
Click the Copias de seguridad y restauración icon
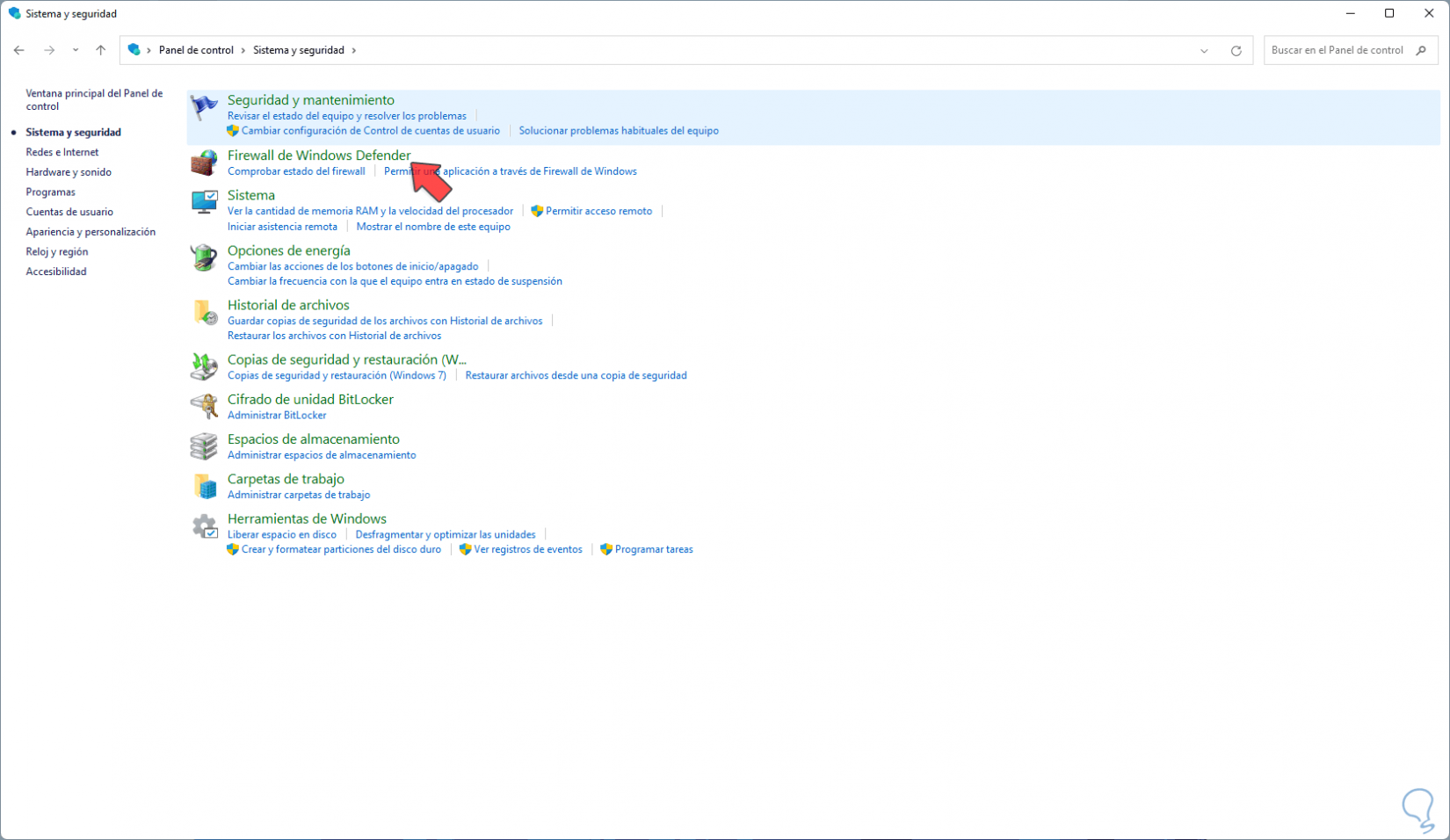pos(204,366)
